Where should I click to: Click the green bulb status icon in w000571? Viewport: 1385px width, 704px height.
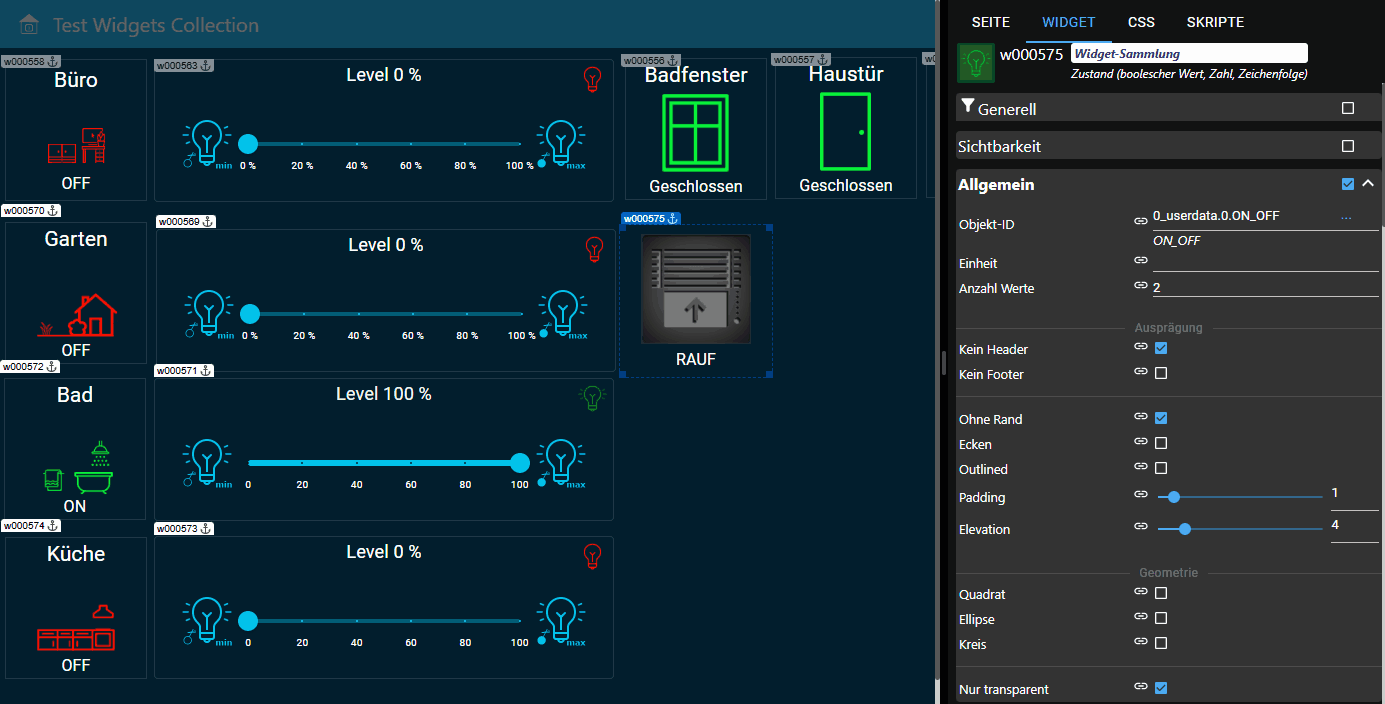coord(592,398)
